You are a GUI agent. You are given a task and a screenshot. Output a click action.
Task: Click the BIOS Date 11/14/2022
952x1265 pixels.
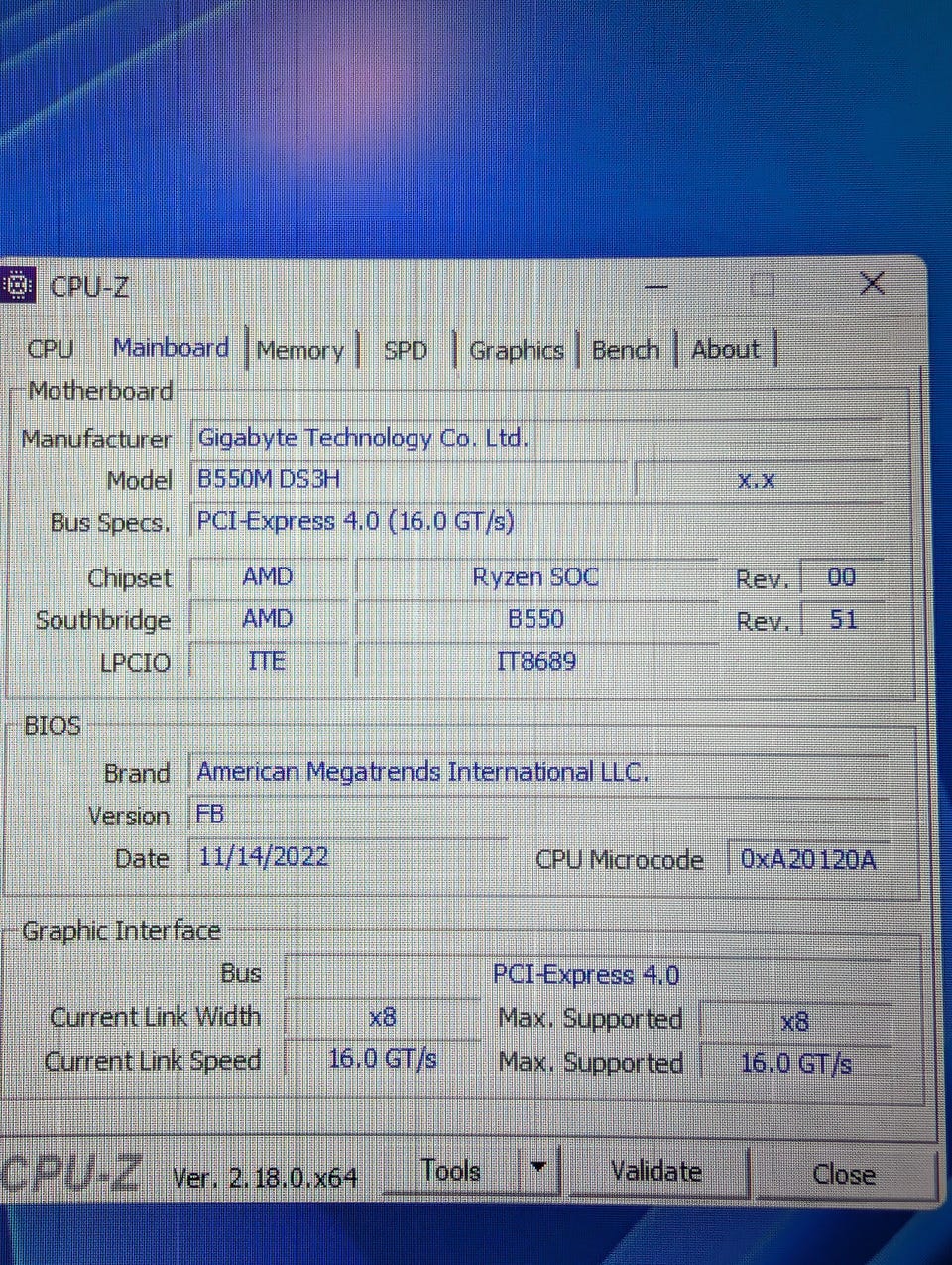coord(347,856)
